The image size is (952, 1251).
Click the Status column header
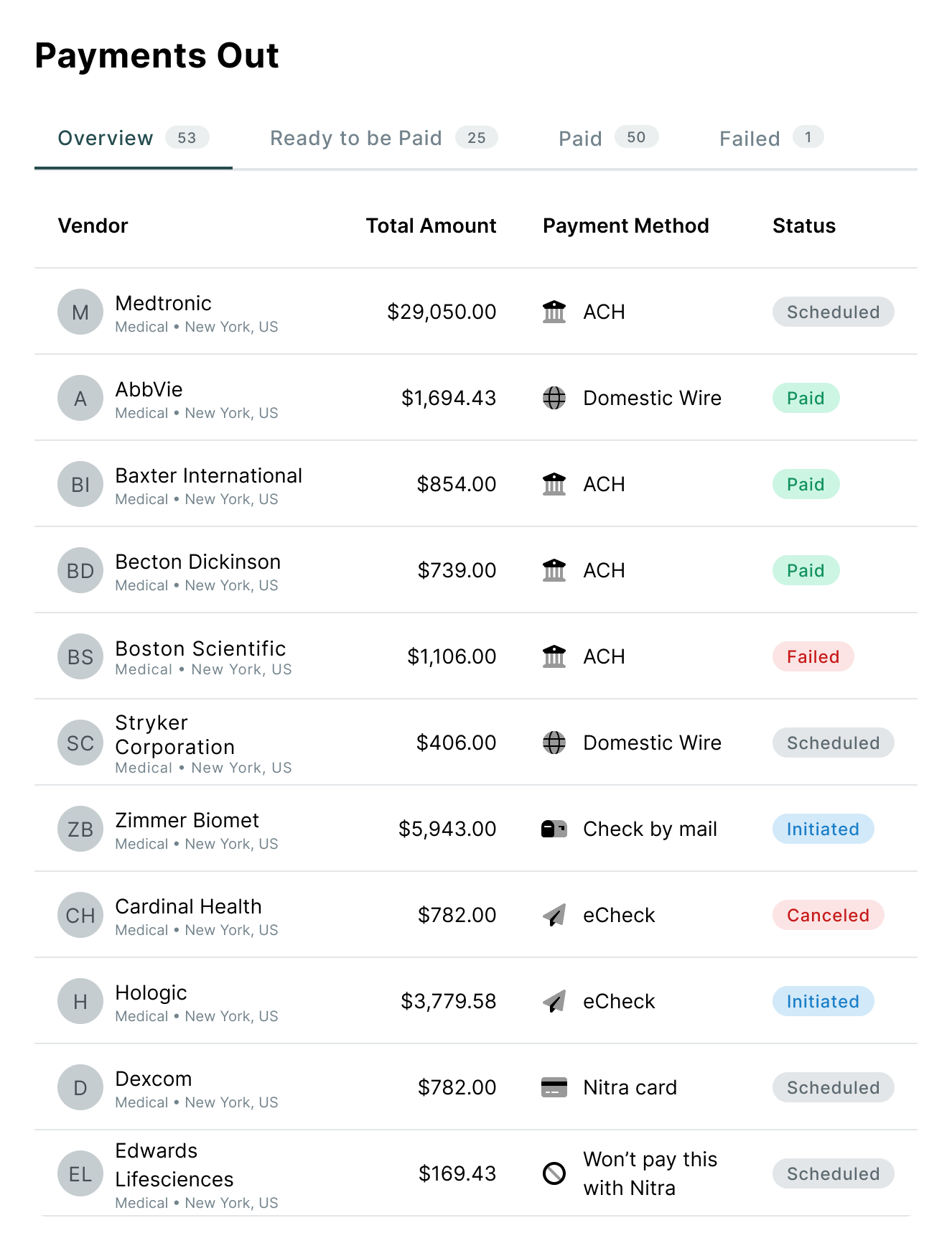(804, 225)
